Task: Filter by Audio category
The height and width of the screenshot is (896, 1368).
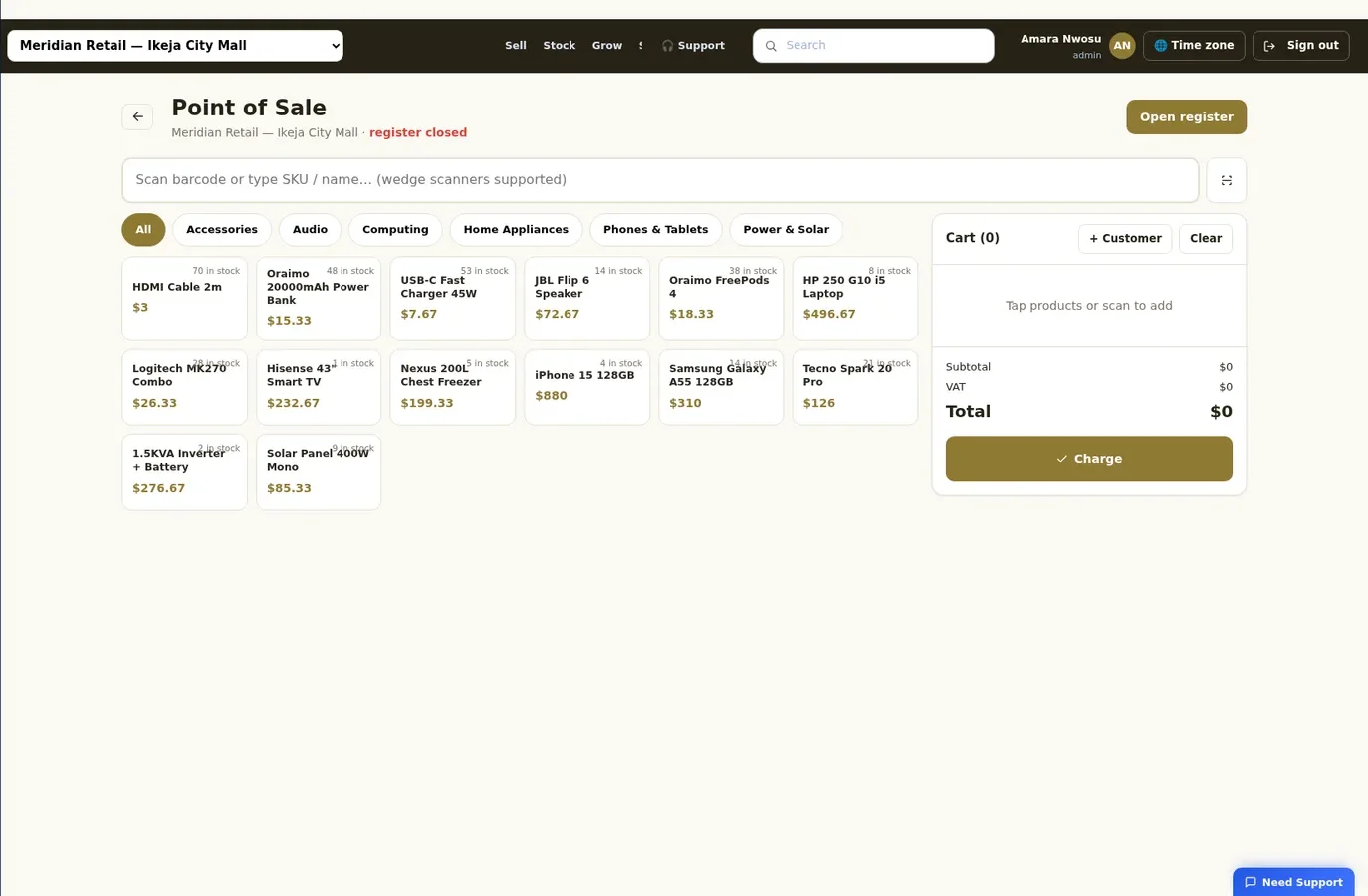Action: pos(310,230)
